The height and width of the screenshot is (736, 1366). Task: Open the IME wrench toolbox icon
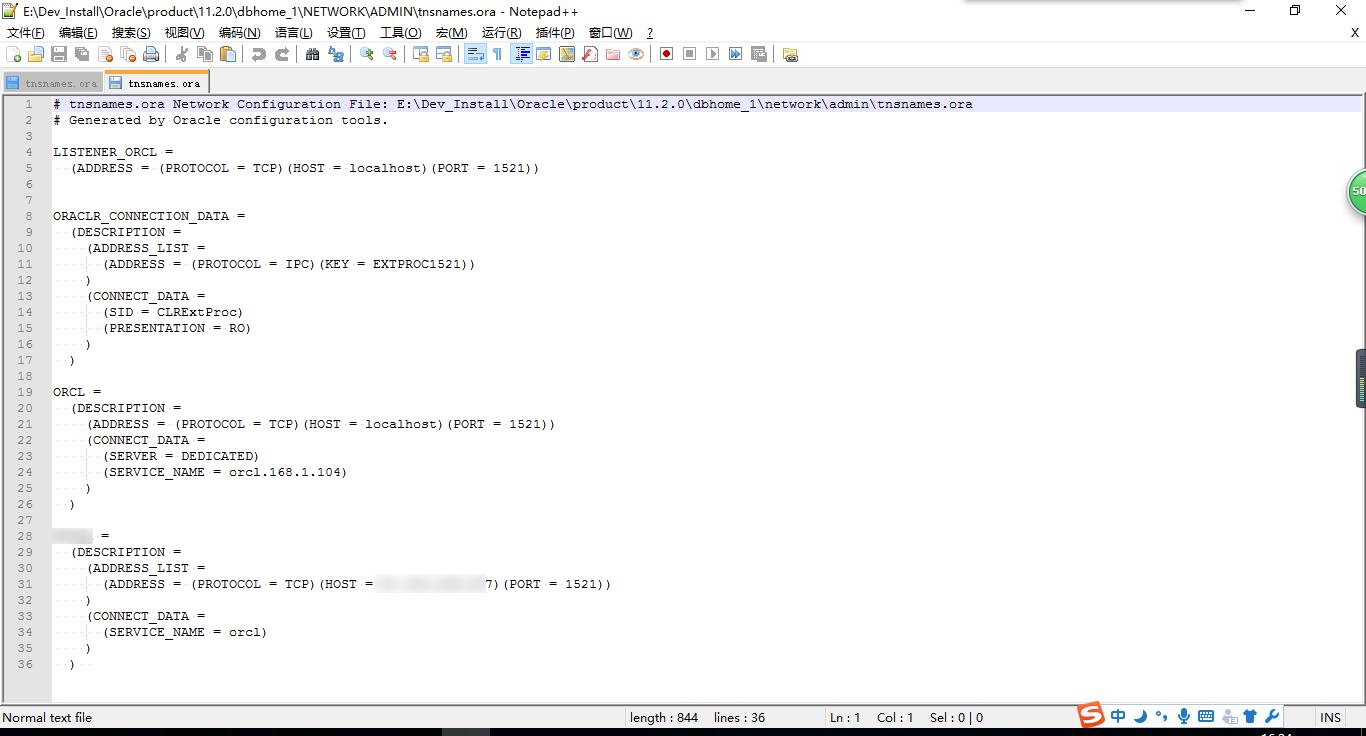point(1272,716)
